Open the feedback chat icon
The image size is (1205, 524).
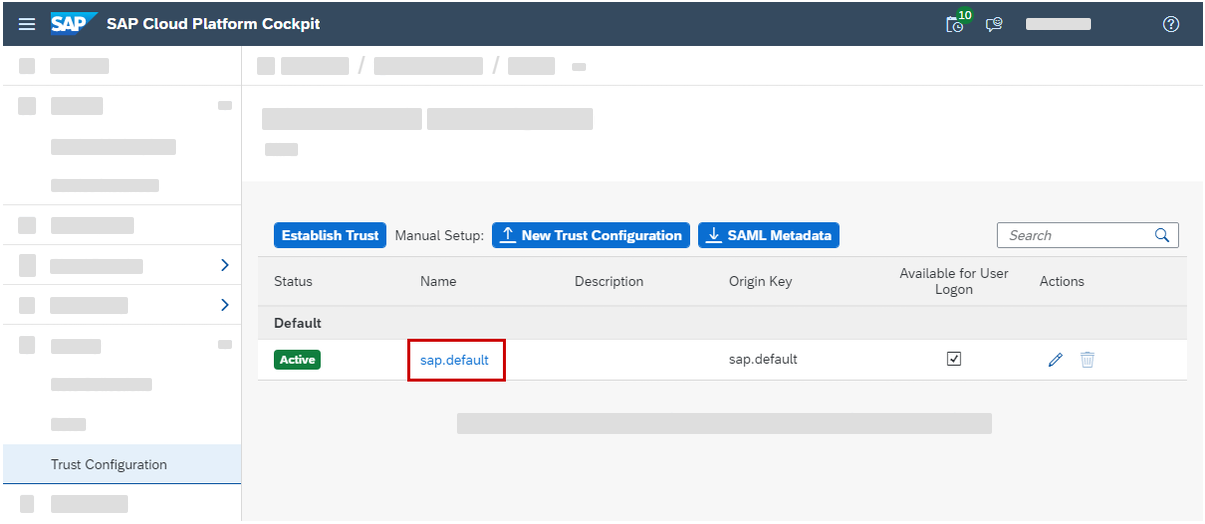pos(994,24)
